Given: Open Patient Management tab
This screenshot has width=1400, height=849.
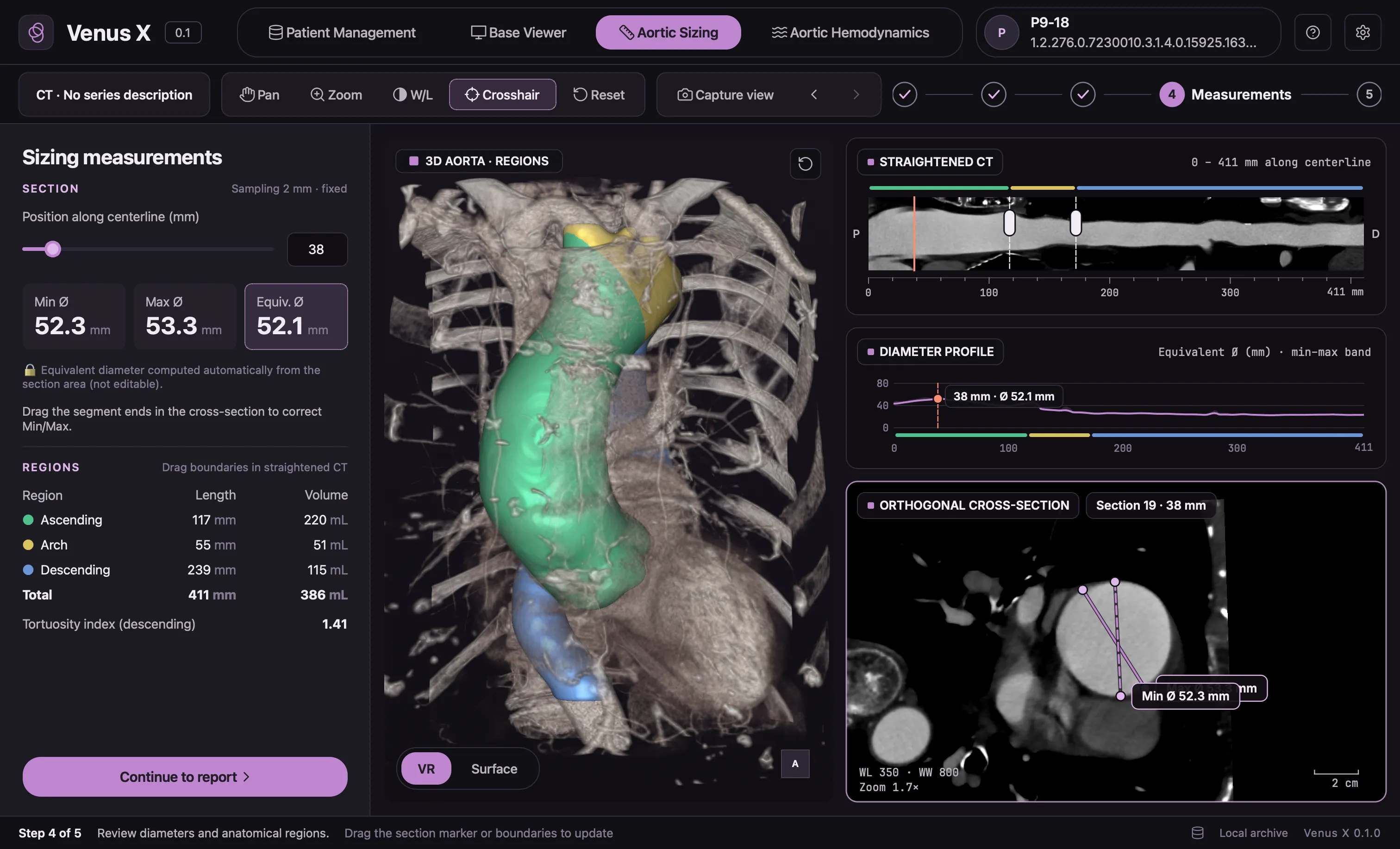Looking at the screenshot, I should pyautogui.click(x=342, y=32).
